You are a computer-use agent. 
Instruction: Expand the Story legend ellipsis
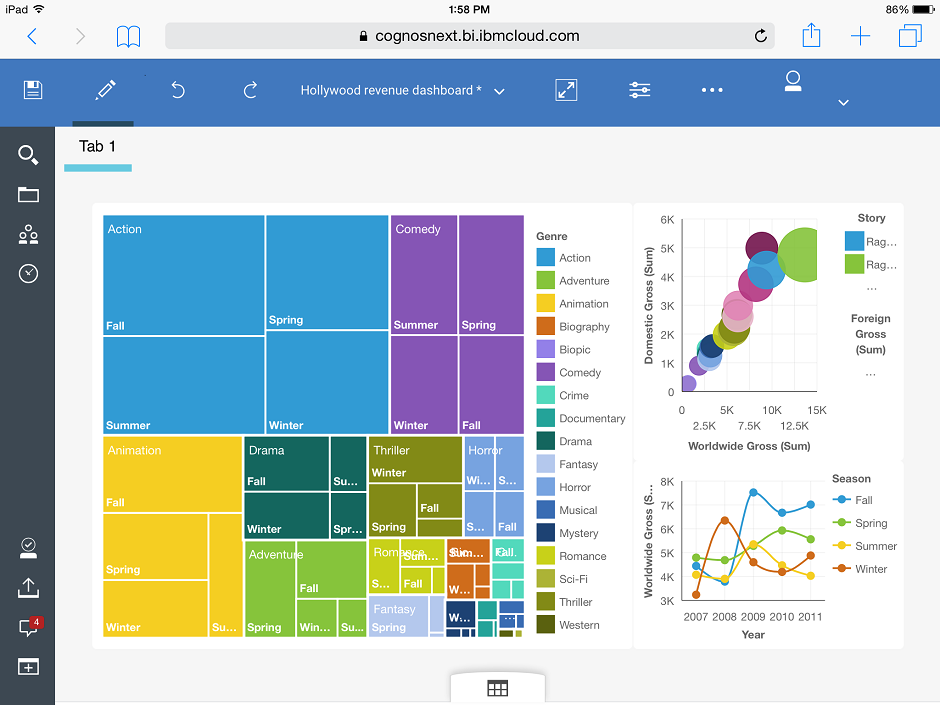(x=869, y=287)
